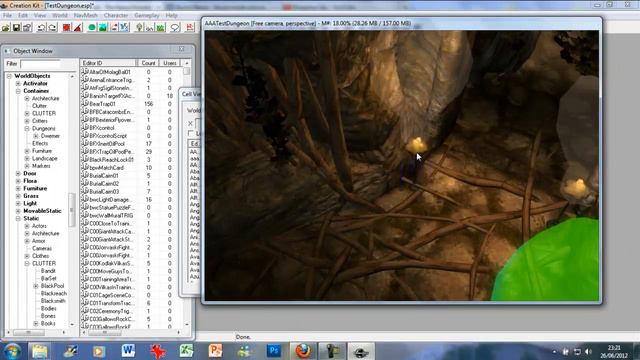Screen dimensions: 640x360
Task: Click the open/load data files toolbar icon
Action: [x=6, y=27]
